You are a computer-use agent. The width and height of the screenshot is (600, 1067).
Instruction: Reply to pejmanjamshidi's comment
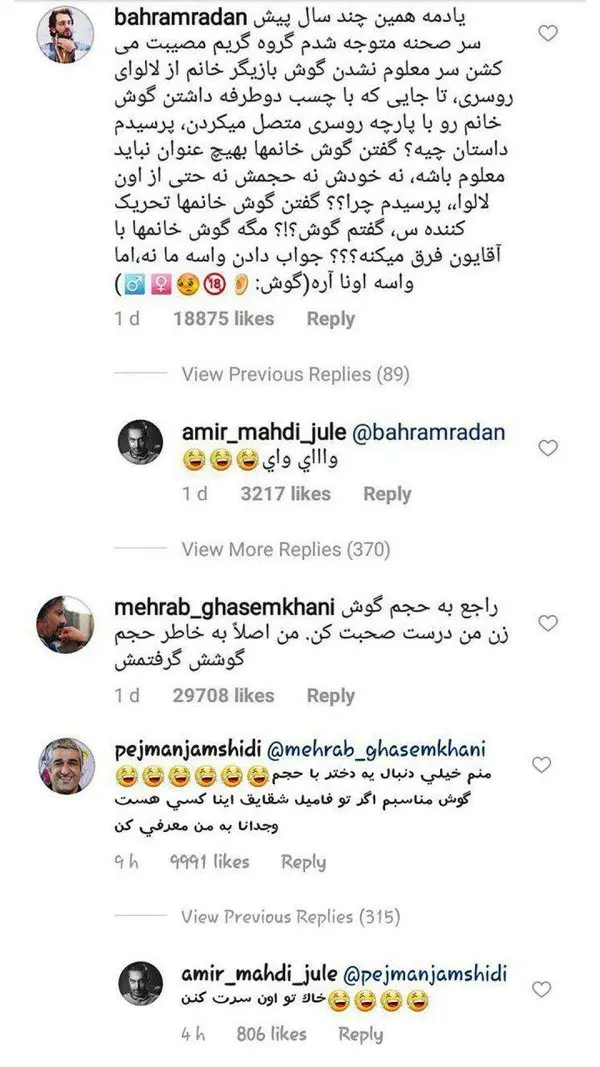[x=303, y=862]
